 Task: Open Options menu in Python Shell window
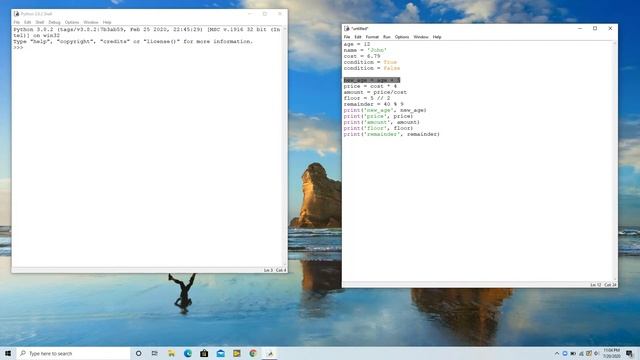tap(72, 22)
